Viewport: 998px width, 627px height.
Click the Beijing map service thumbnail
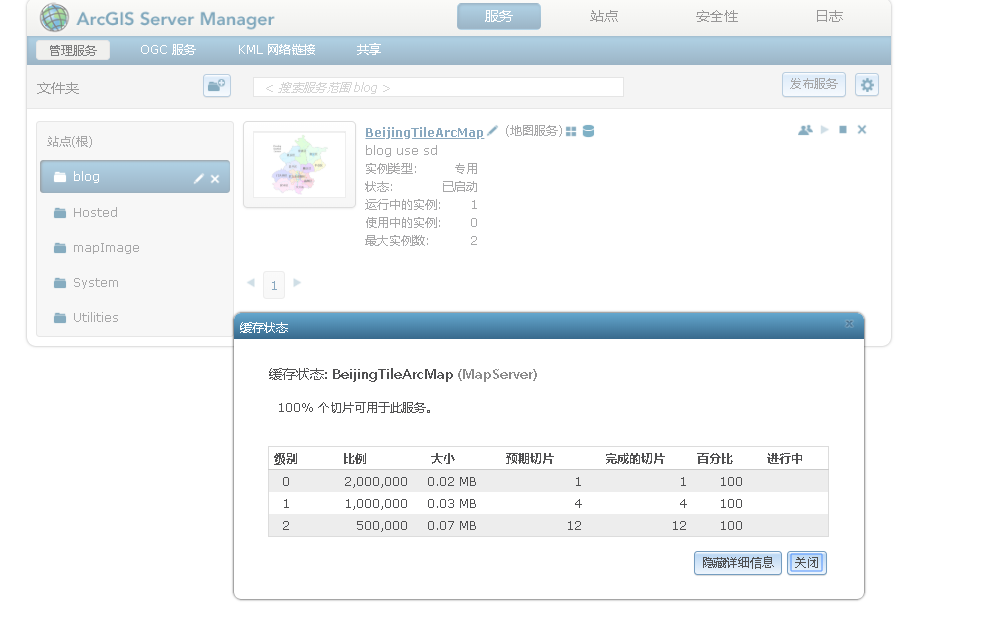(299, 164)
